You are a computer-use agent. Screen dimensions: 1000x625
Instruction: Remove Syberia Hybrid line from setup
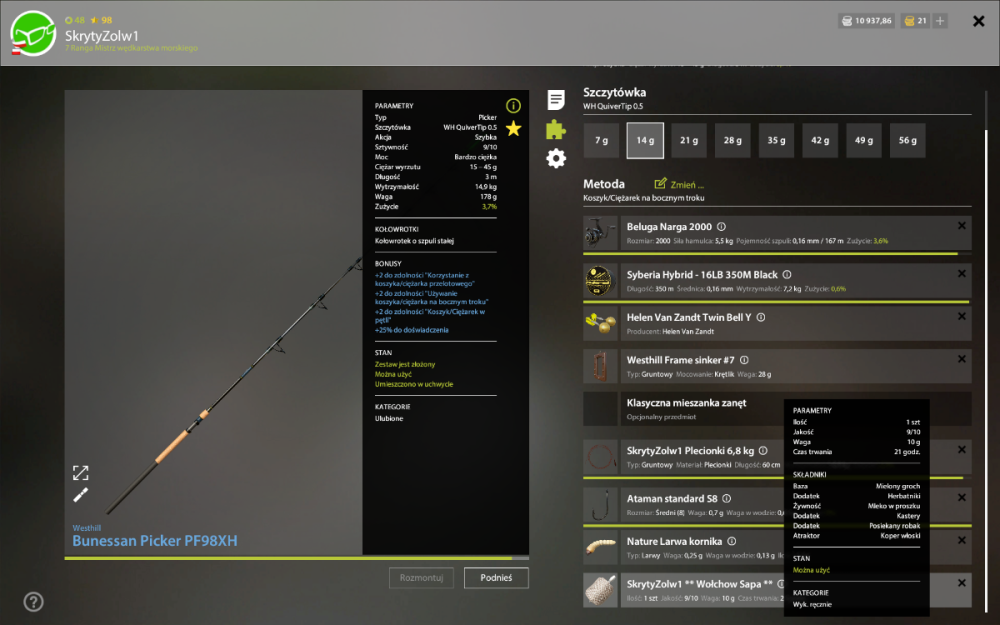[x=962, y=274]
